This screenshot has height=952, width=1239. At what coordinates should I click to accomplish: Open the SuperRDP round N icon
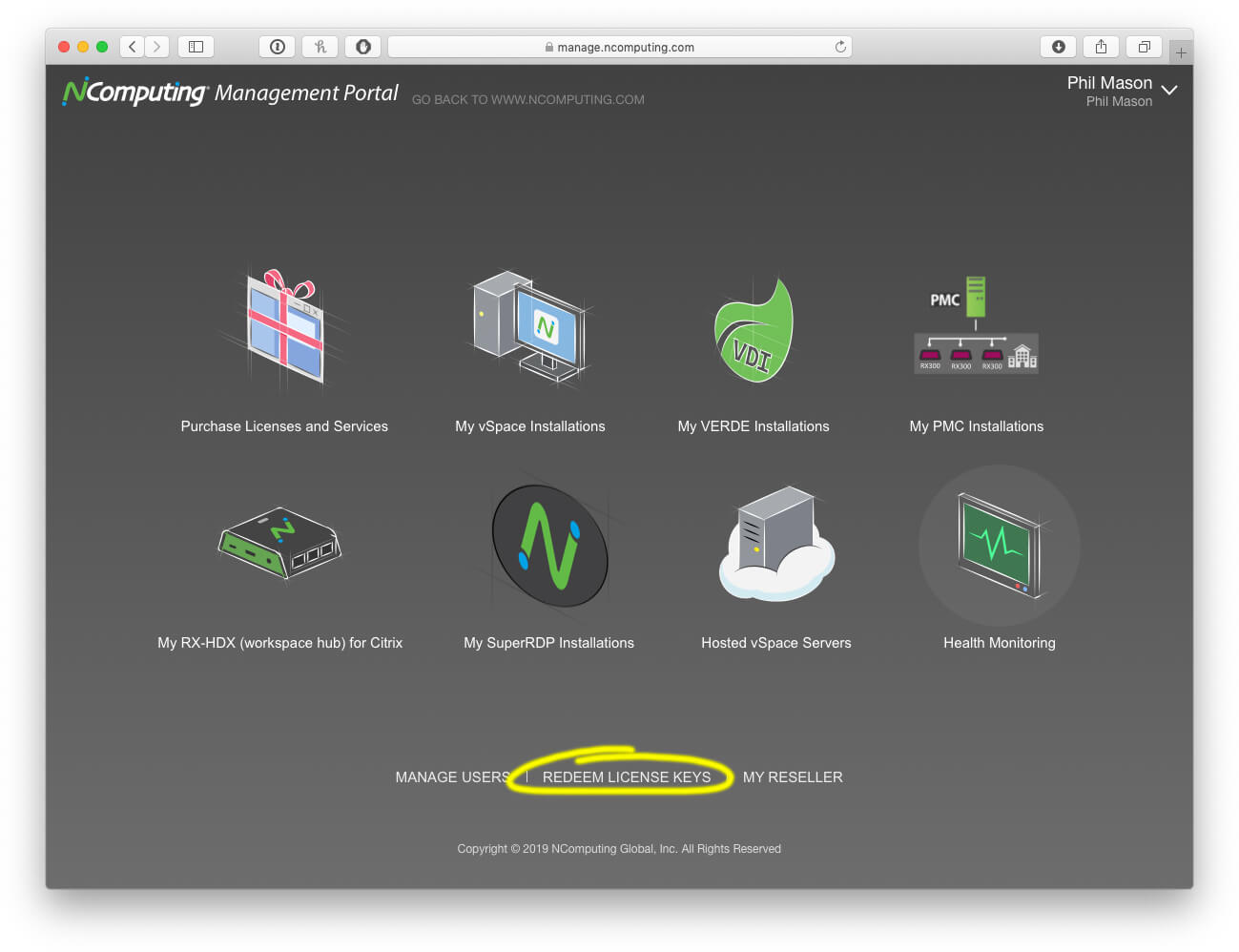point(549,546)
